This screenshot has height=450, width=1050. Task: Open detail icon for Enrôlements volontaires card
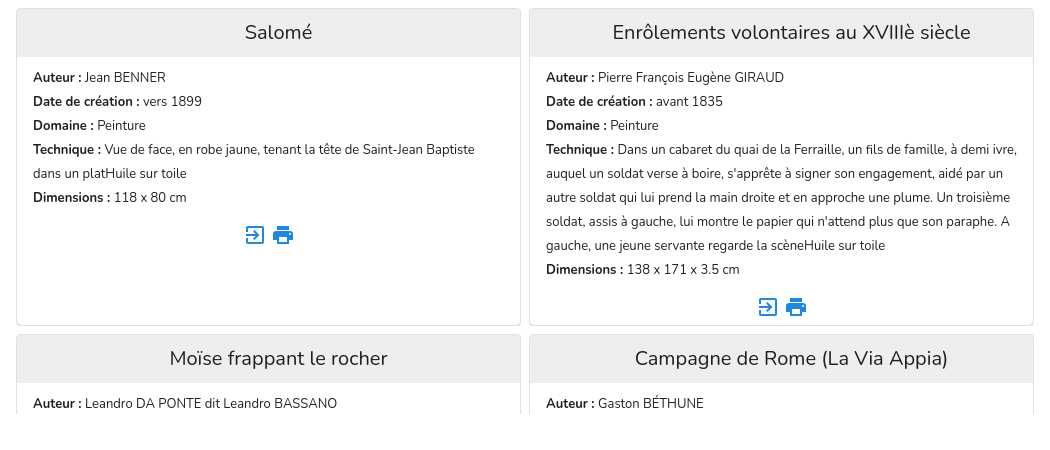click(x=768, y=307)
